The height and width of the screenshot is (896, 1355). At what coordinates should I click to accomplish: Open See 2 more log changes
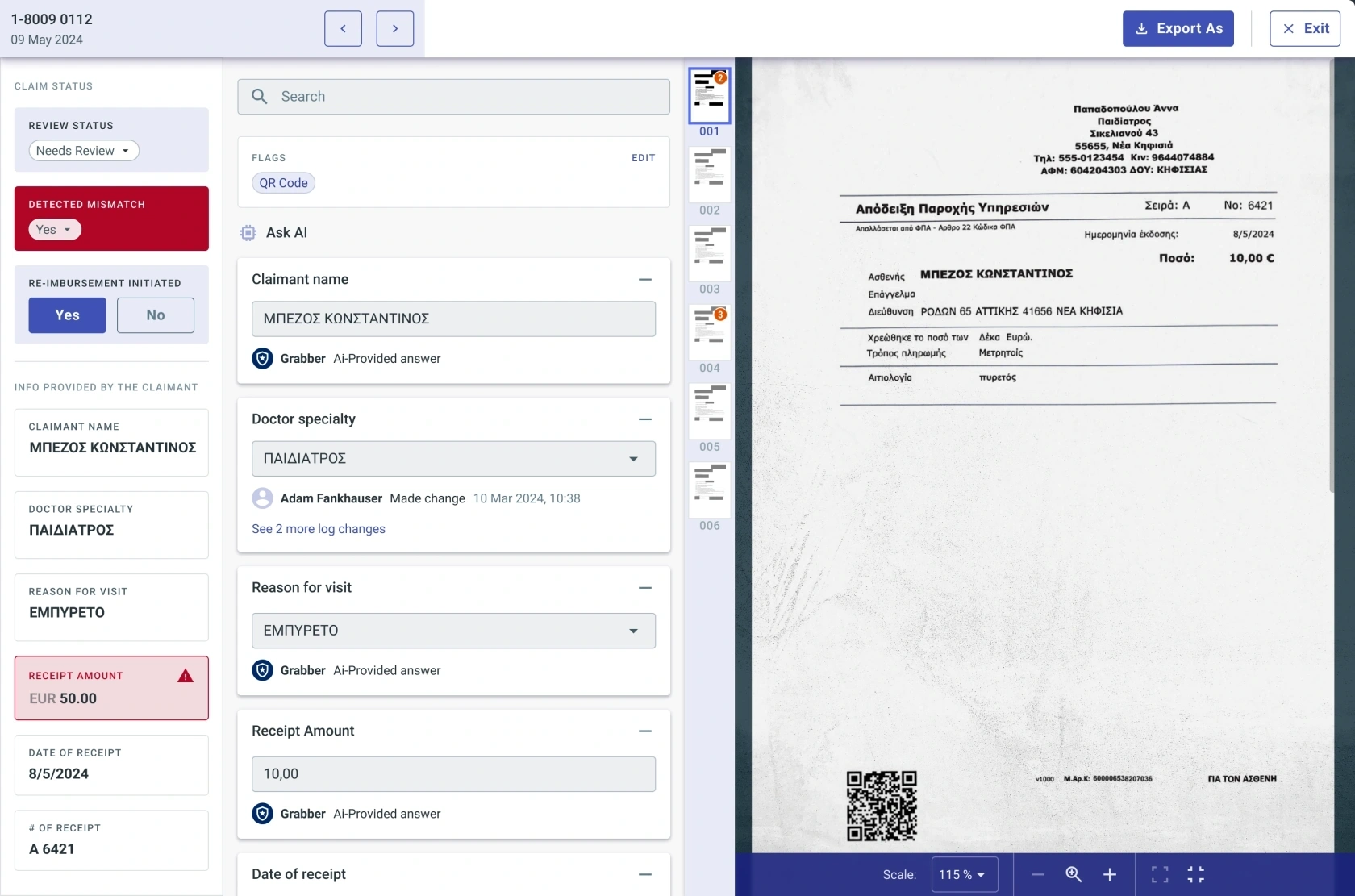[319, 529]
